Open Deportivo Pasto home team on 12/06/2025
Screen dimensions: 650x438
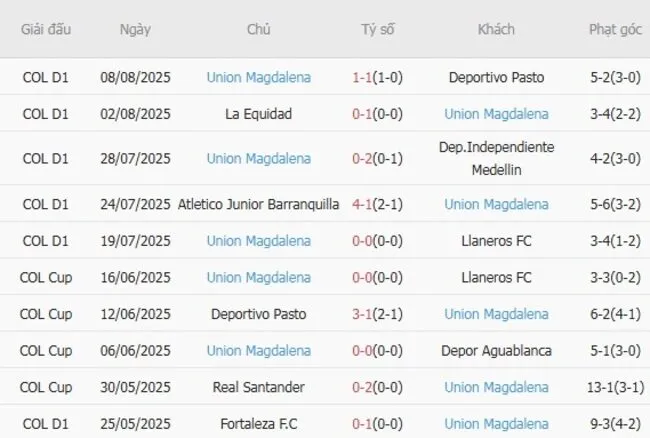[258, 314]
